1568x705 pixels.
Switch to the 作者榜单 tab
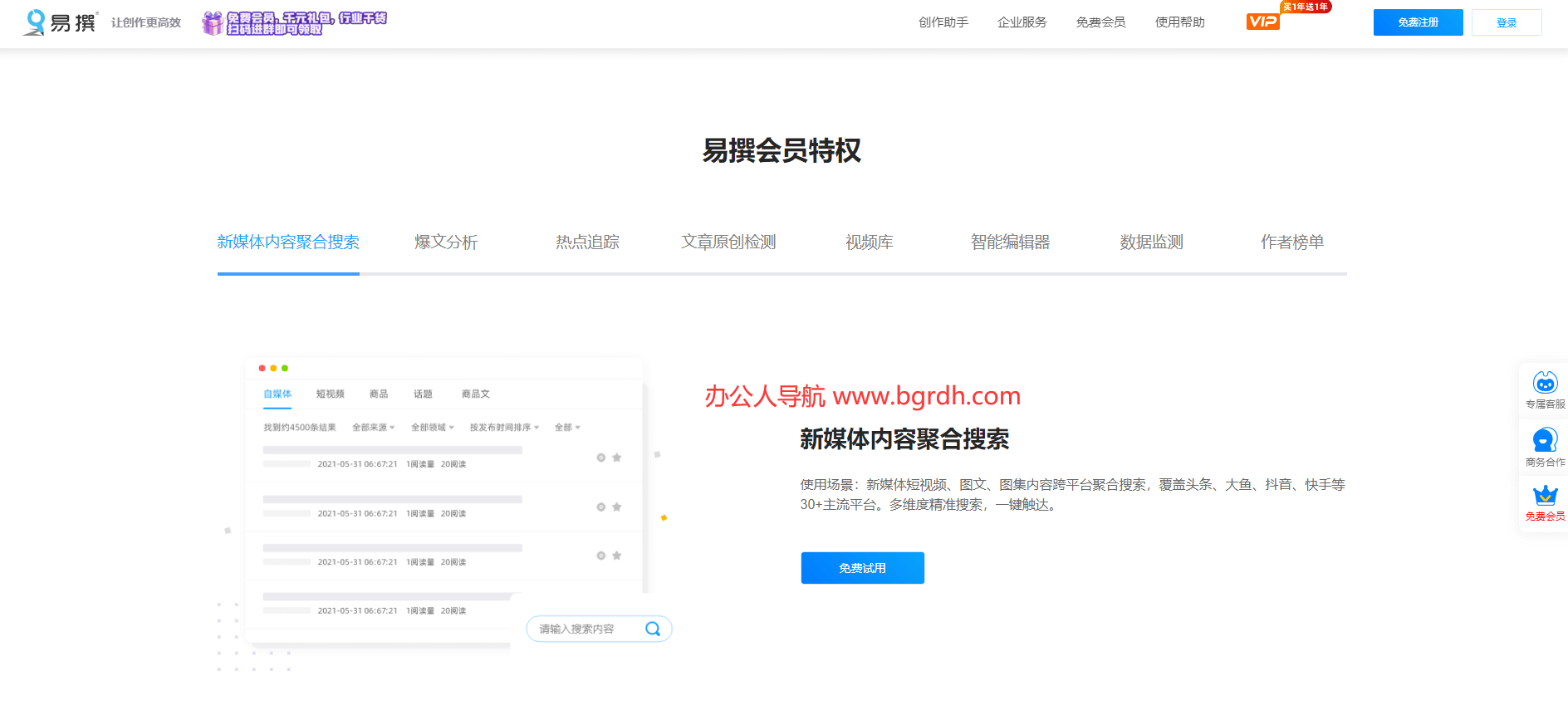(1292, 242)
